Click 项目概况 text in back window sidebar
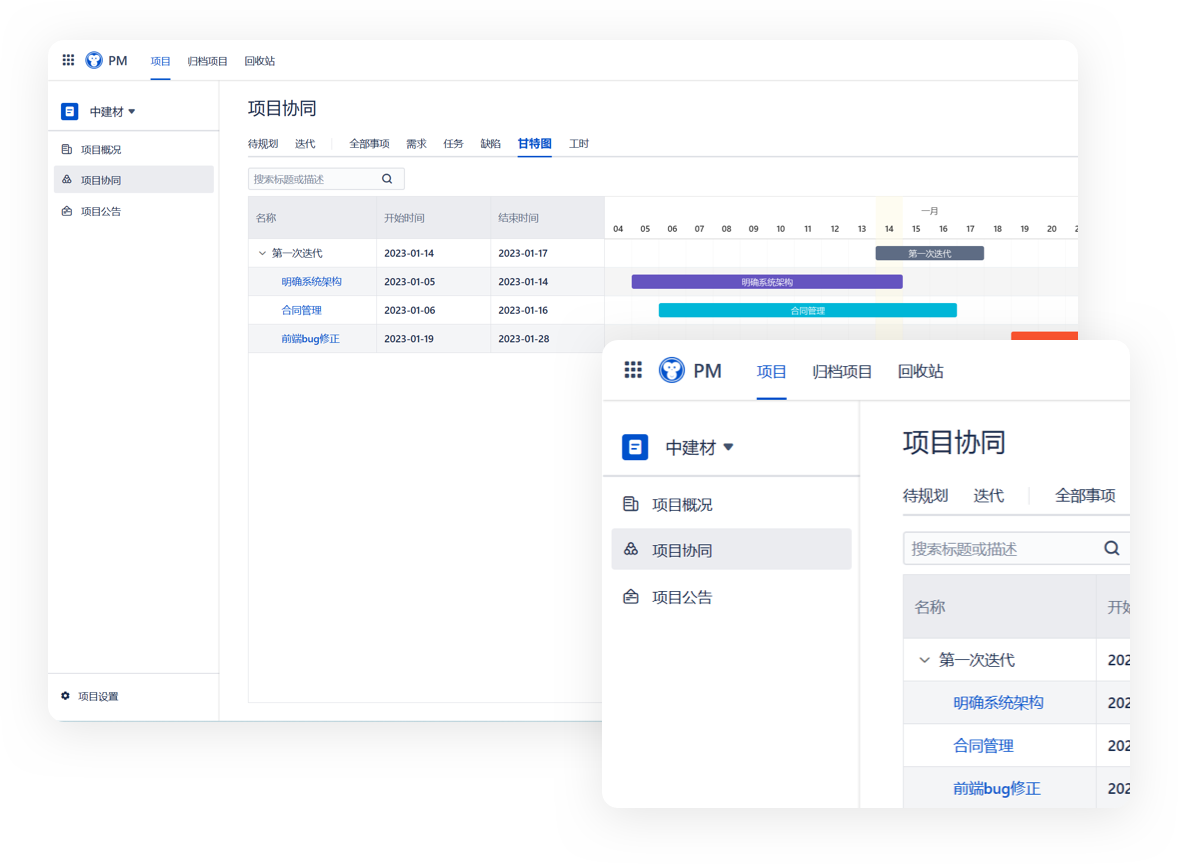This screenshot has width=1178, height=864. [101, 150]
